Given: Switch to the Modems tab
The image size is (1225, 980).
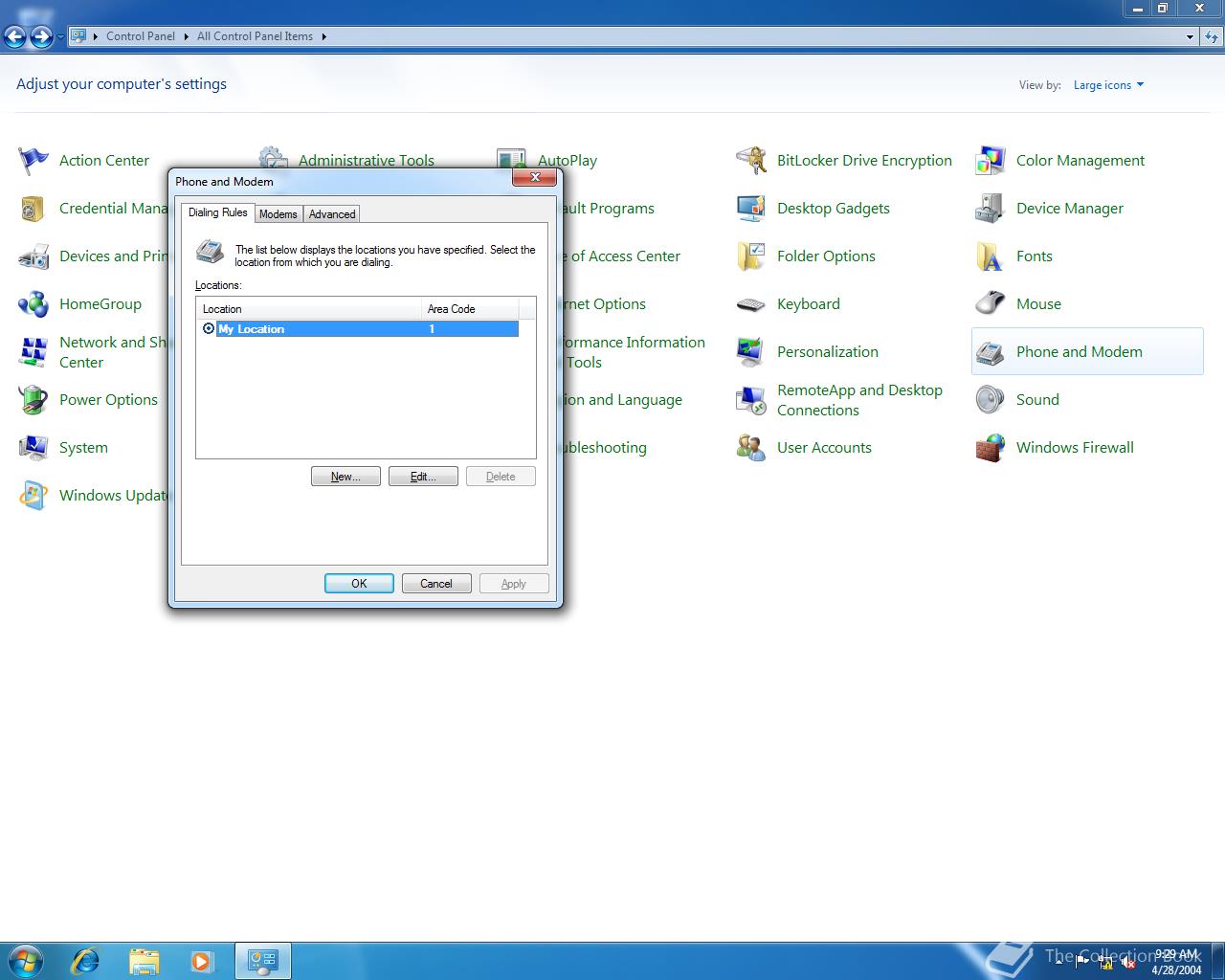Looking at the screenshot, I should coord(278,214).
